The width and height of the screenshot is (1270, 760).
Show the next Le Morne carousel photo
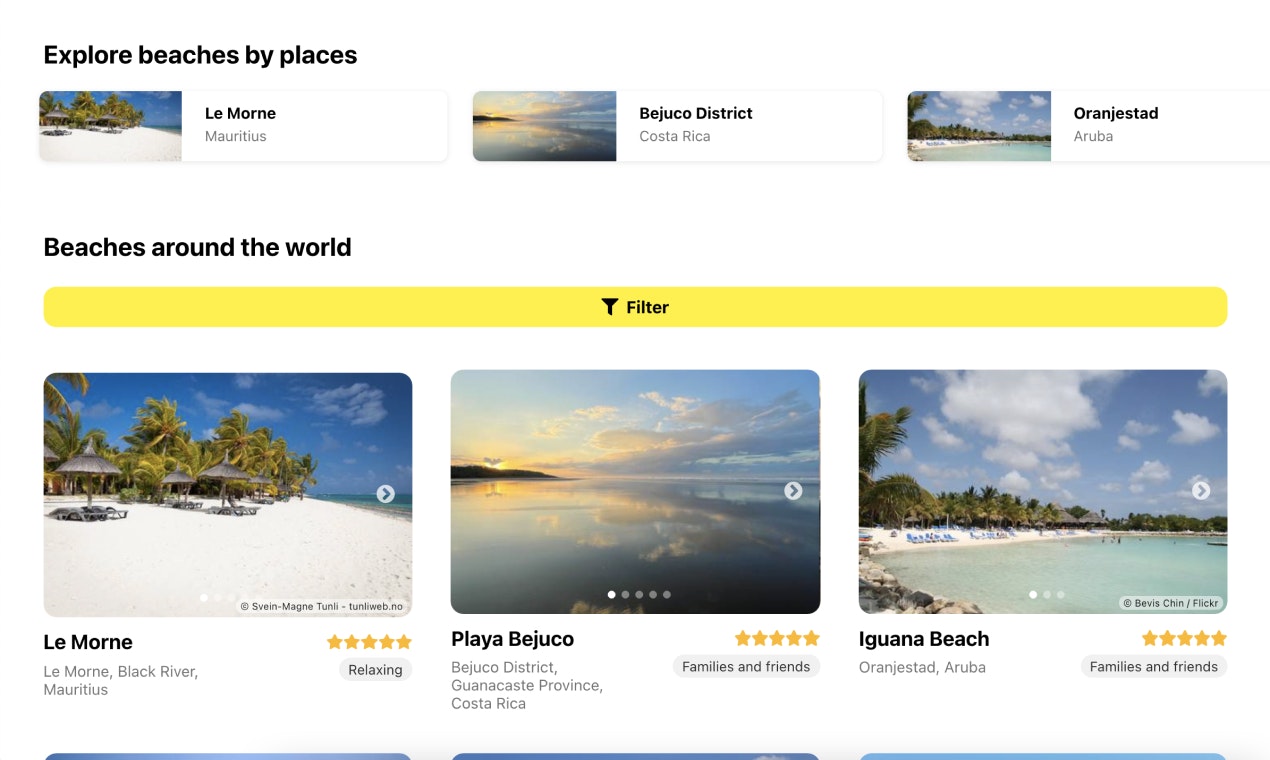pyautogui.click(x=385, y=493)
